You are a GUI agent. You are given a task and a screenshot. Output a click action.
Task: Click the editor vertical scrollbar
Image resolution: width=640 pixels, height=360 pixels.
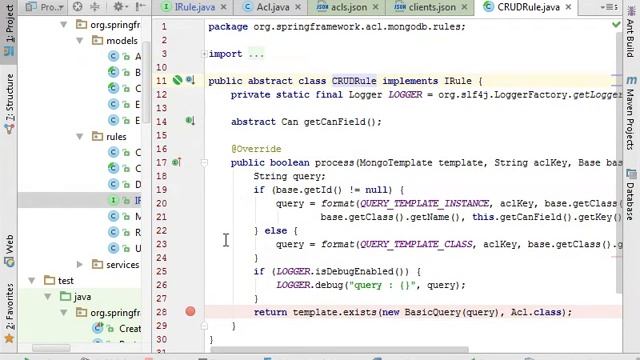tap(619, 163)
